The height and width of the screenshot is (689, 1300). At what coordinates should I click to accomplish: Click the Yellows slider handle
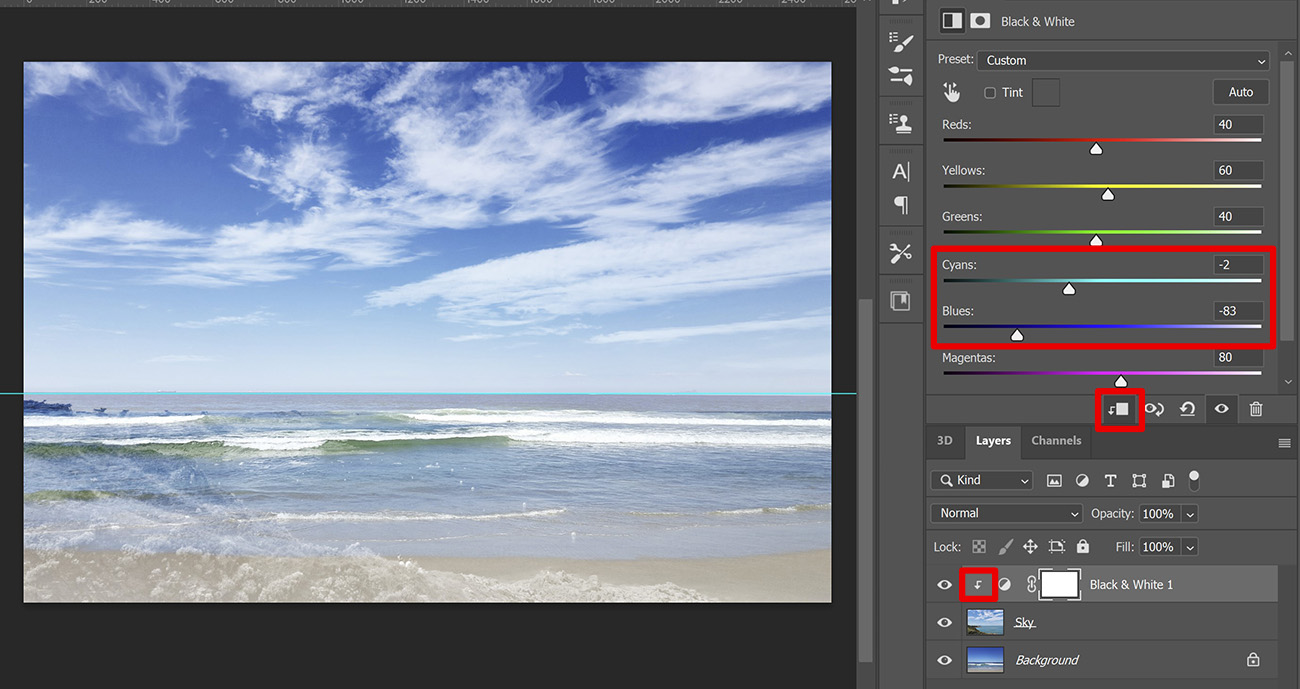pos(1108,195)
